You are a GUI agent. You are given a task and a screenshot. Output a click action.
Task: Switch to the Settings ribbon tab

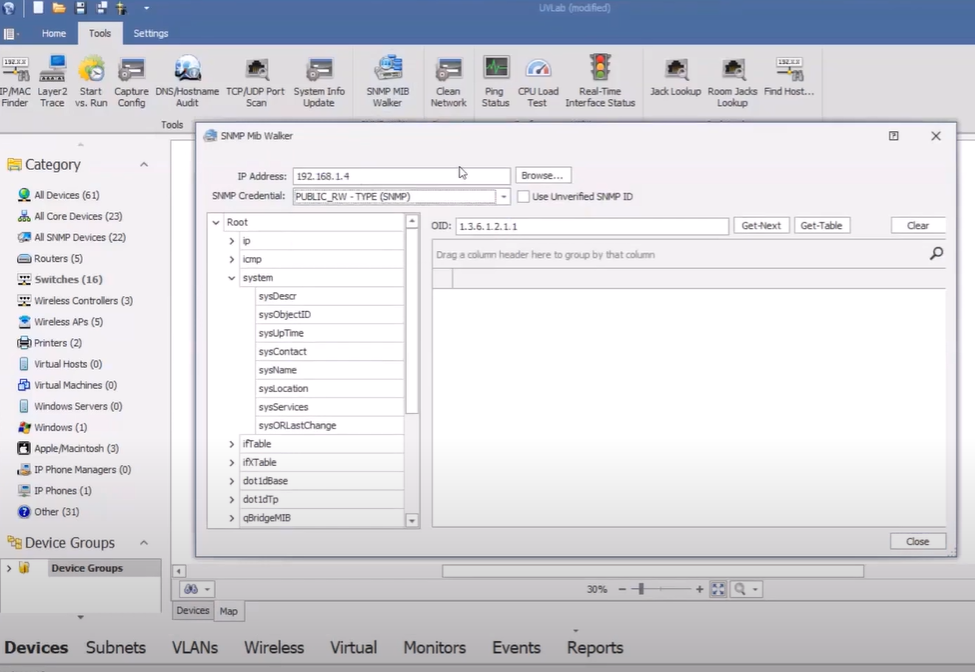150,34
